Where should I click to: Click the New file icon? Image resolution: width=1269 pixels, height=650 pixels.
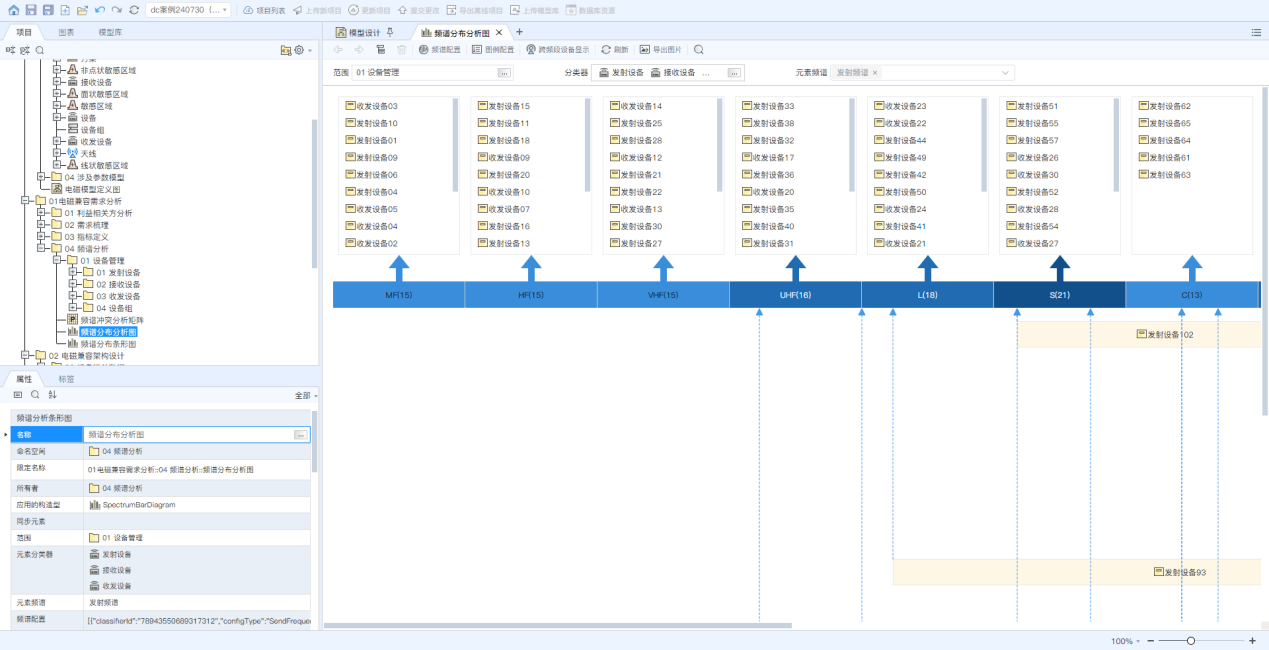[65, 9]
